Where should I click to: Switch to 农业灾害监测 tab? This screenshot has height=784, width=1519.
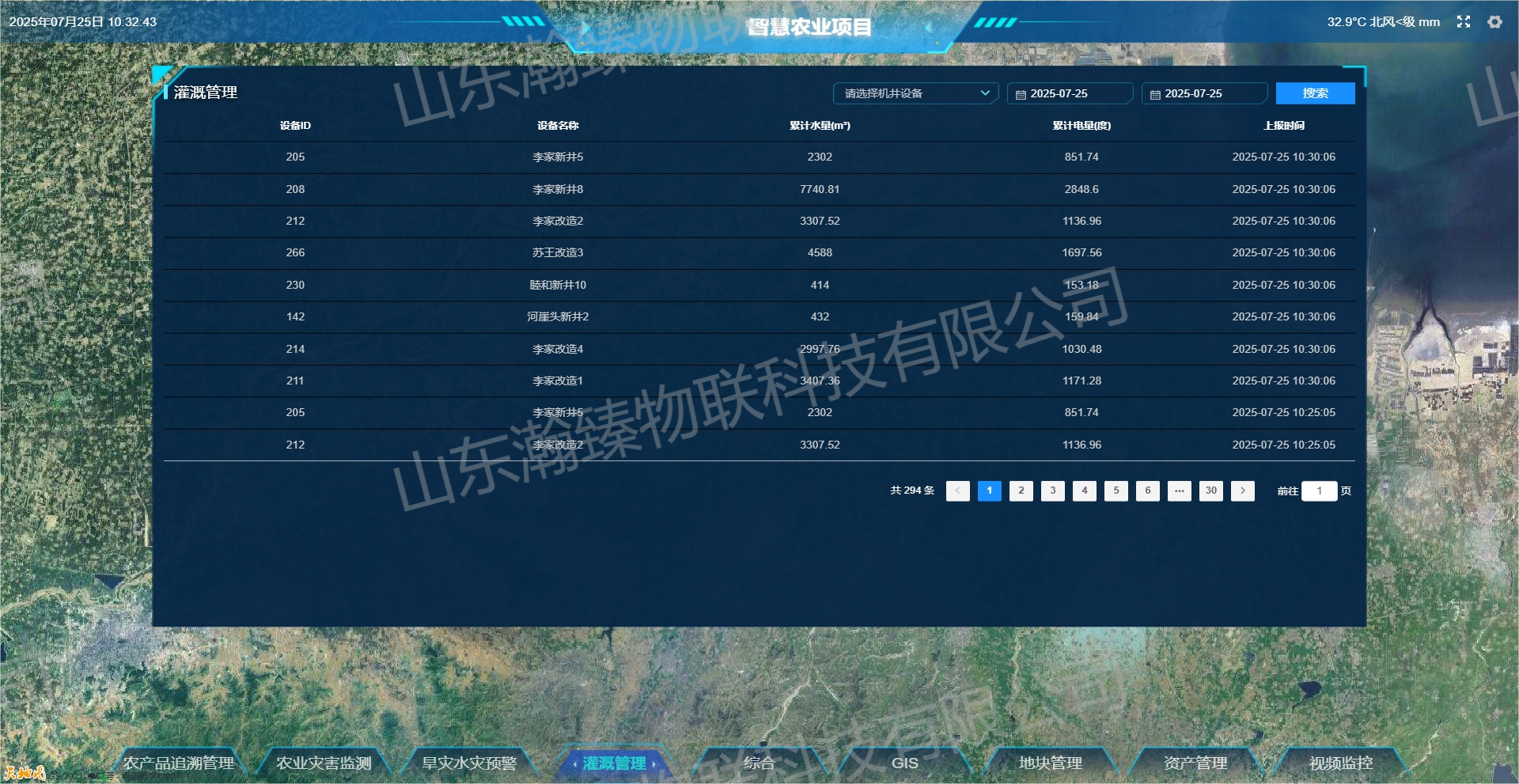click(324, 763)
